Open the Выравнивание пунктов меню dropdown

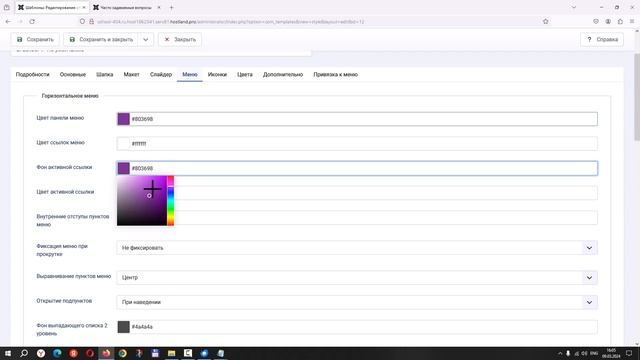point(357,278)
